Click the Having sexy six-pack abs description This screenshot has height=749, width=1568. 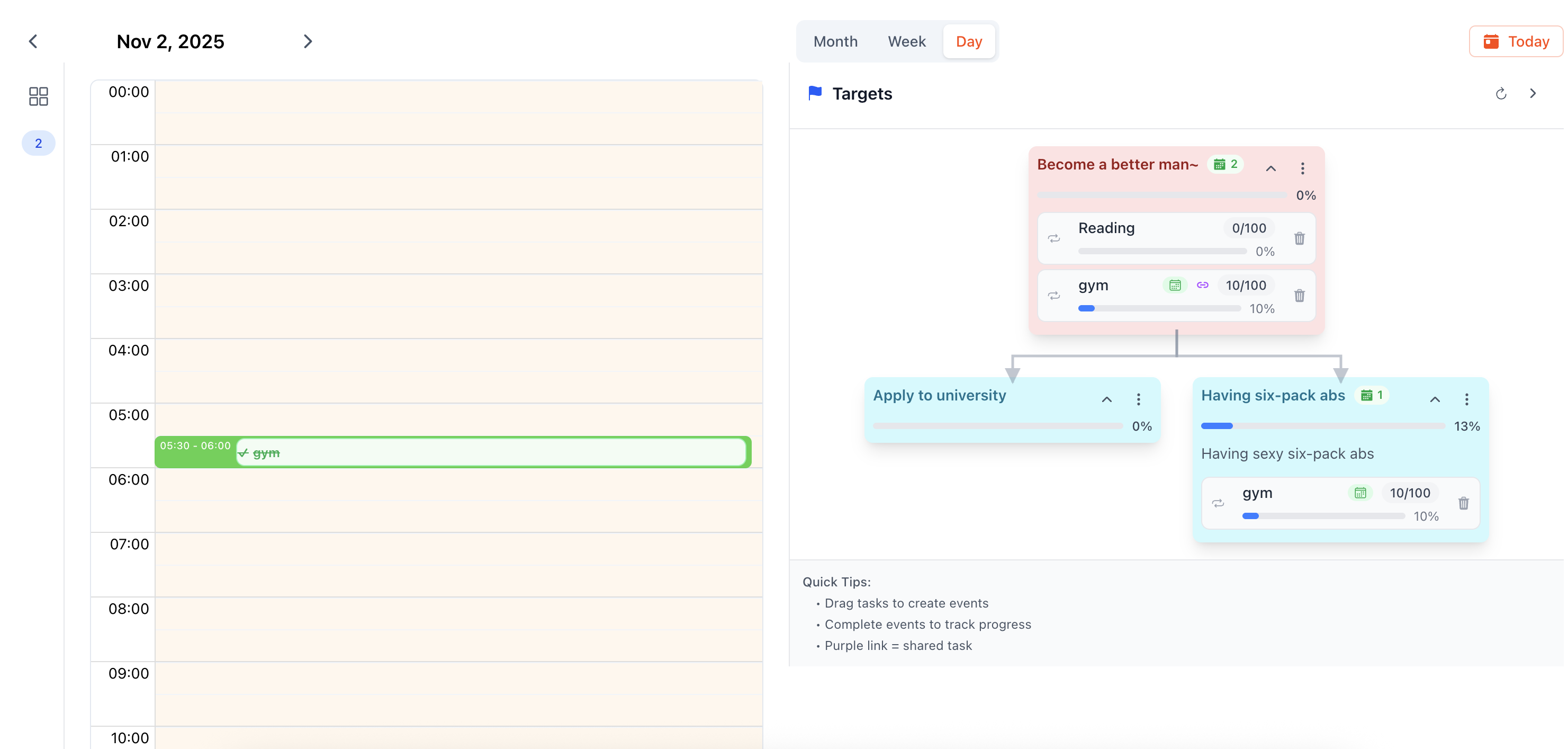[x=1287, y=453]
